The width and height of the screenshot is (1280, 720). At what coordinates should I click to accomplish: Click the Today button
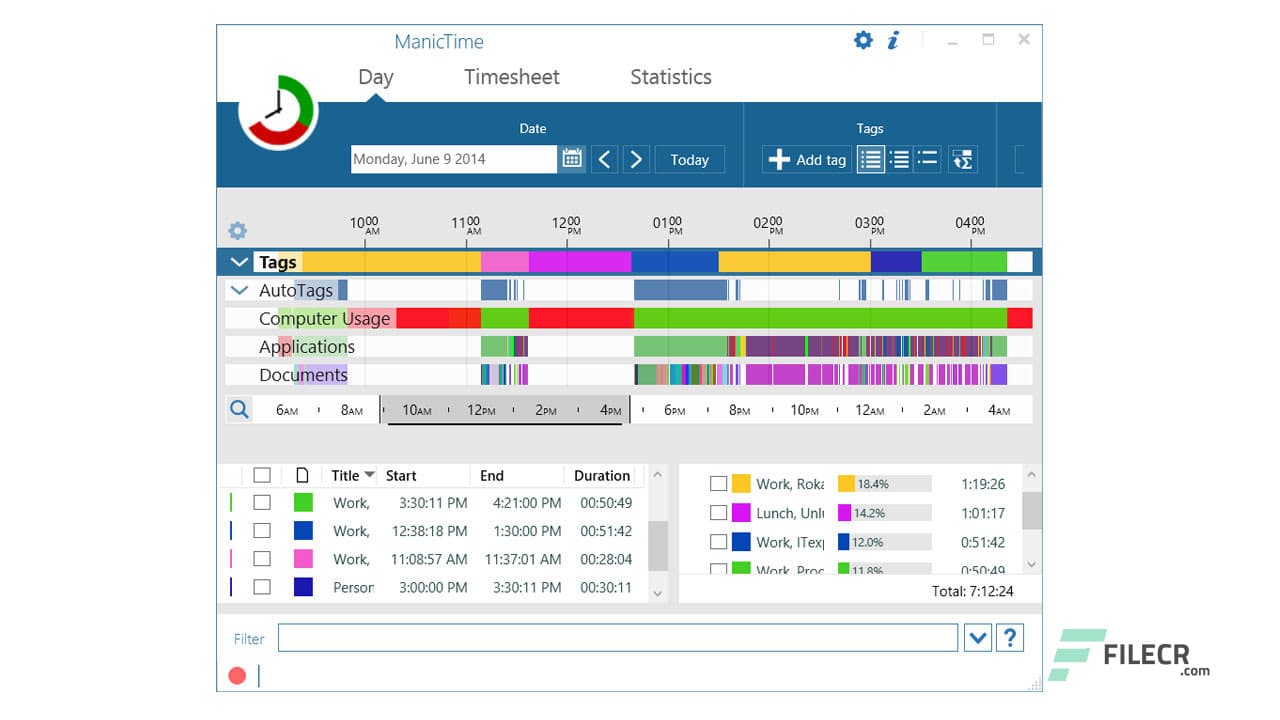click(689, 159)
